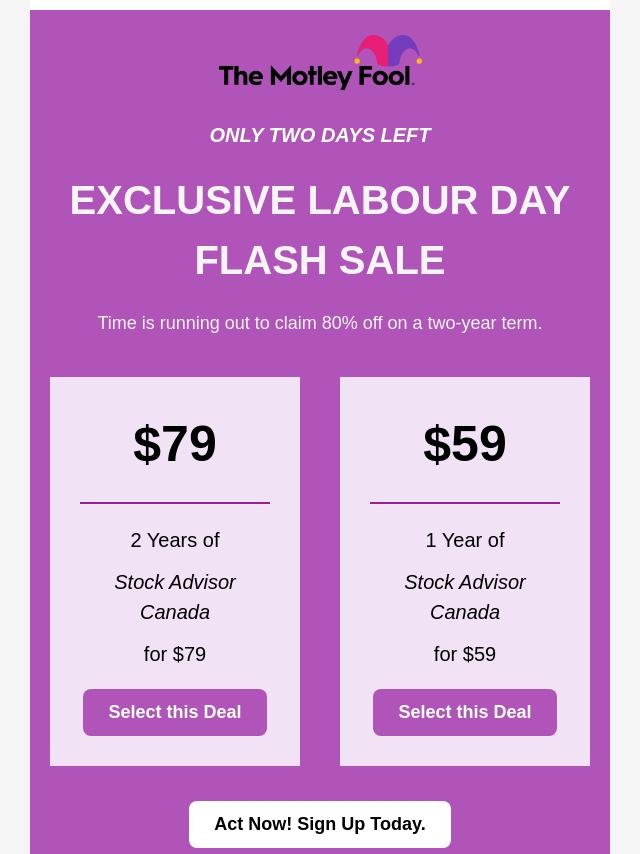The image size is (640, 854).
Task: Click Stock Advisor Canada in the $79 card
Action: click(x=175, y=597)
